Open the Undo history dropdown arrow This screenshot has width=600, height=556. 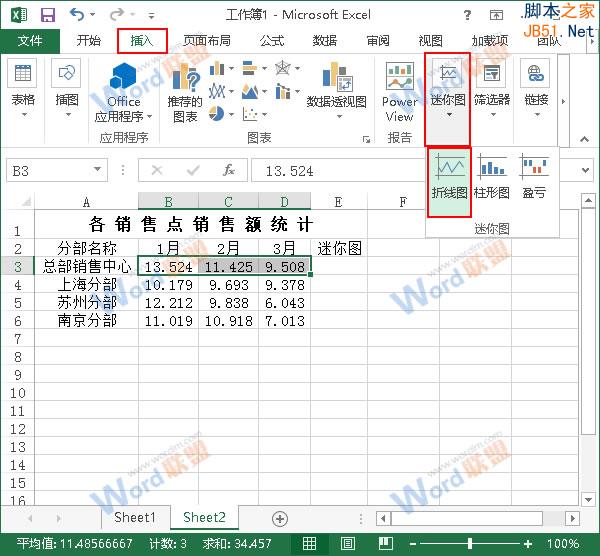93,15
